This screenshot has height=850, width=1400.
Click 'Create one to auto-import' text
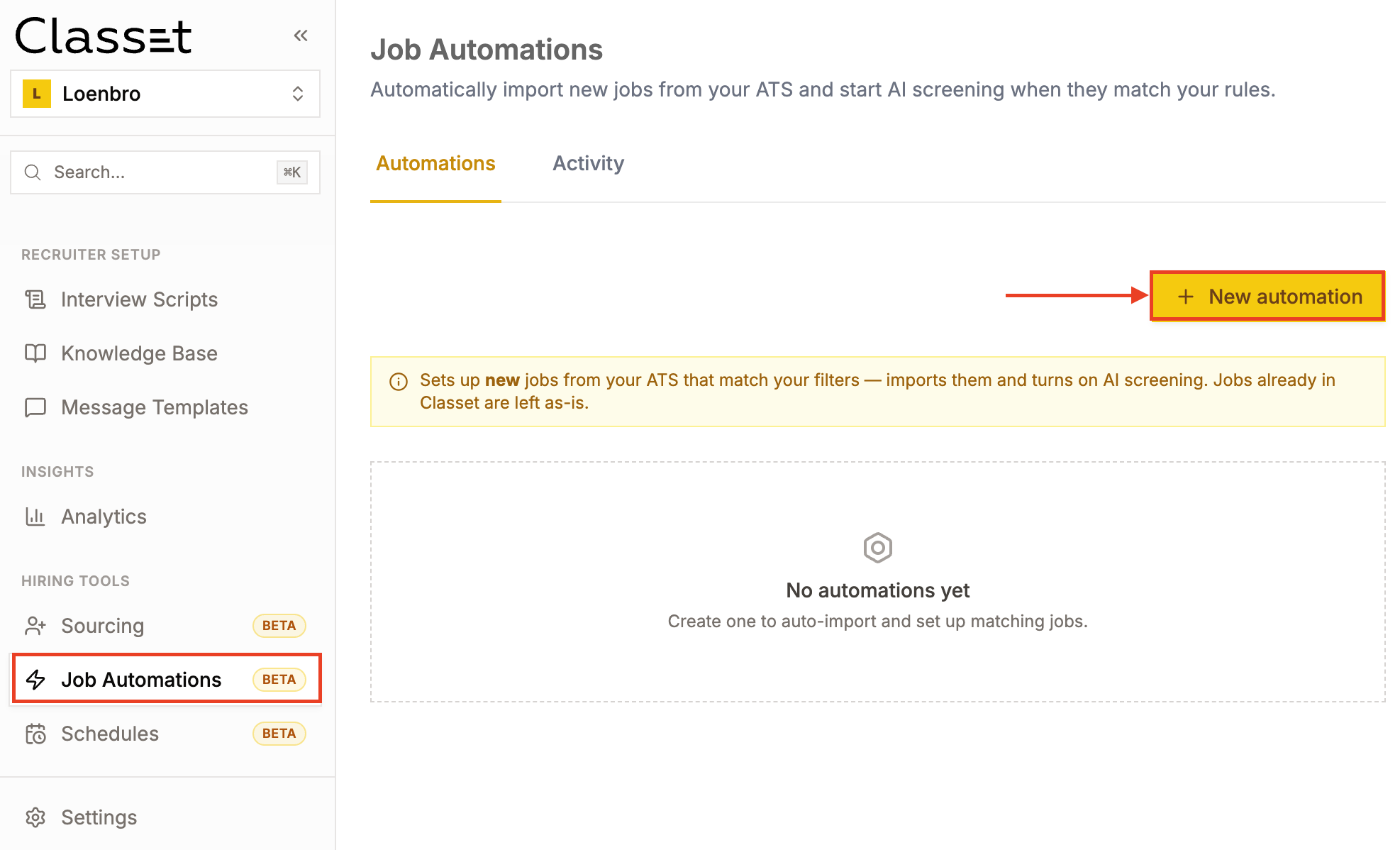click(x=878, y=622)
